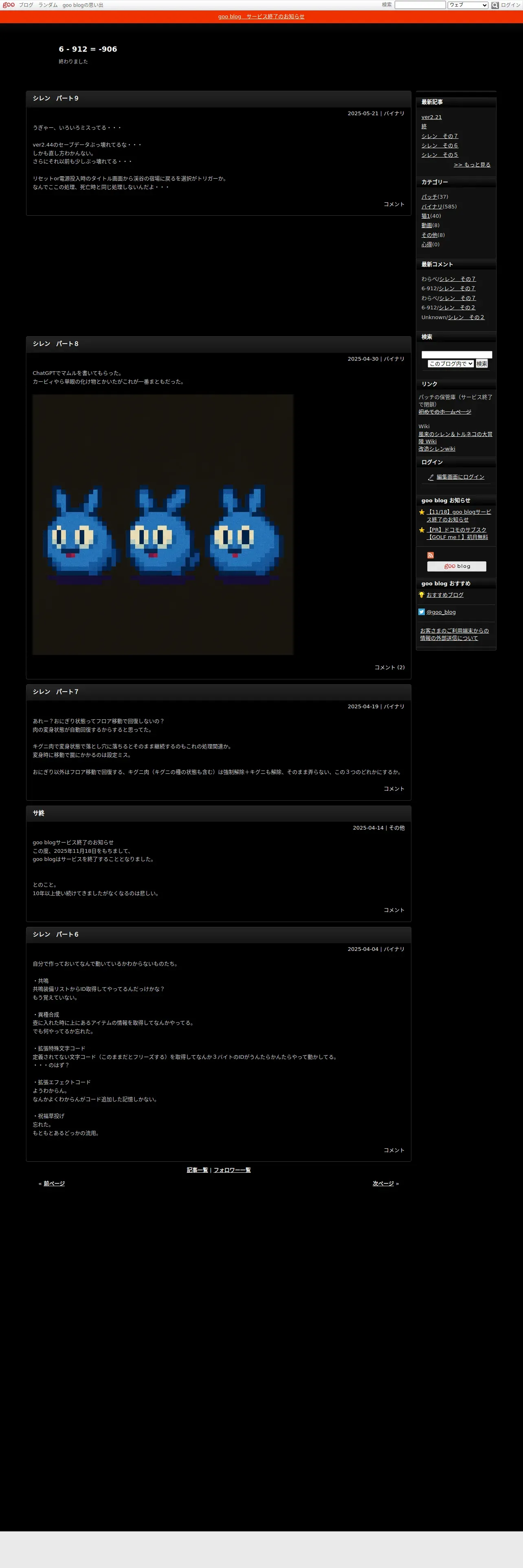Screen dimensions: 523x1568
Task: Click the date 2025-04-14 on サ終 post
Action: pos(368,828)
